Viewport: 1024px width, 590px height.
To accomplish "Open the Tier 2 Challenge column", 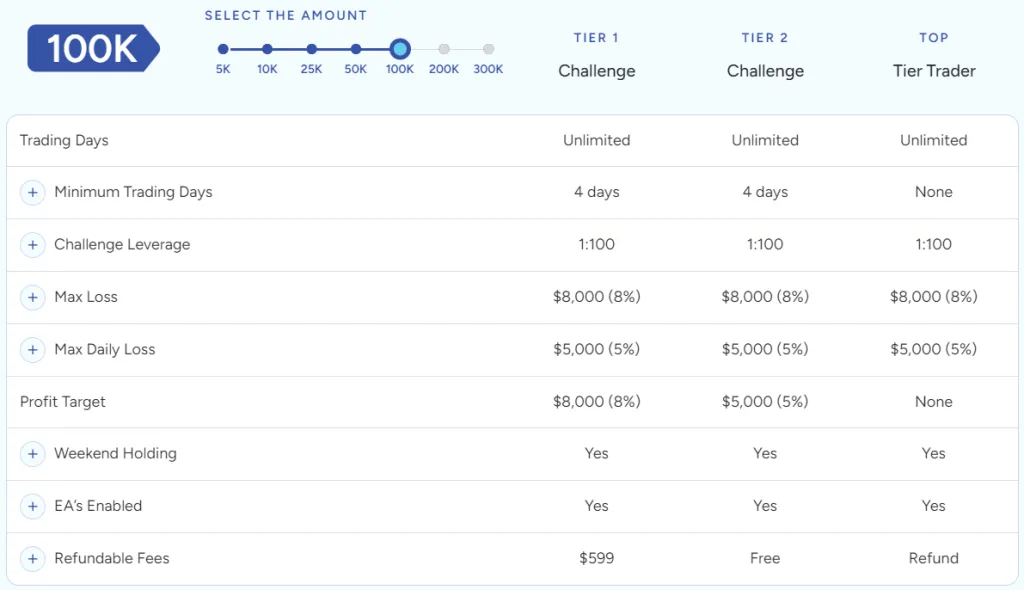I will point(765,55).
